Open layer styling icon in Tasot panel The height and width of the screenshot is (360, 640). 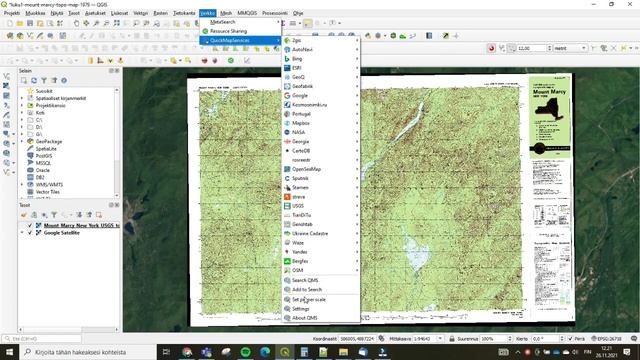[x=24, y=215]
